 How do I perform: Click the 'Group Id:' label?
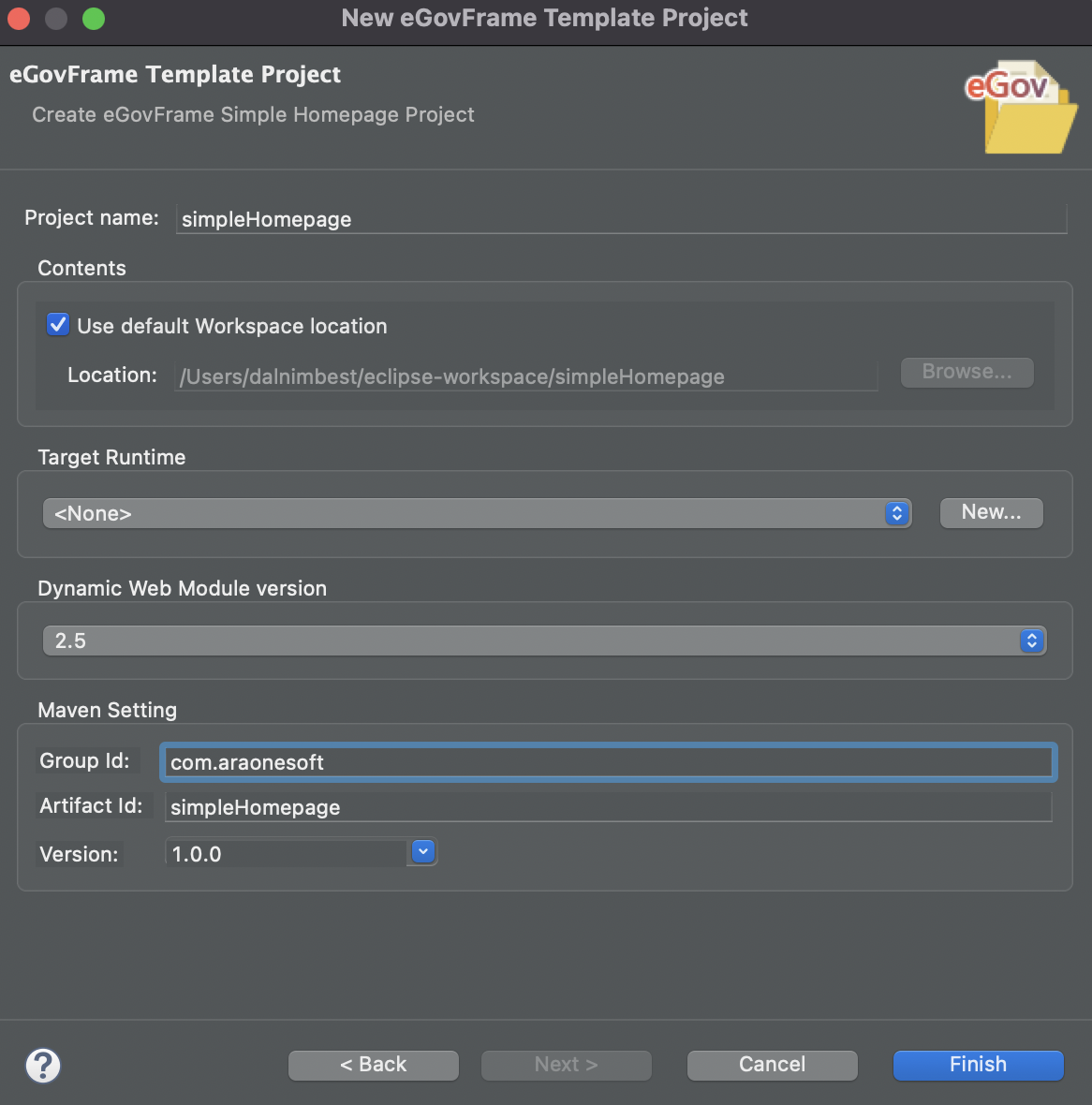[x=84, y=760]
